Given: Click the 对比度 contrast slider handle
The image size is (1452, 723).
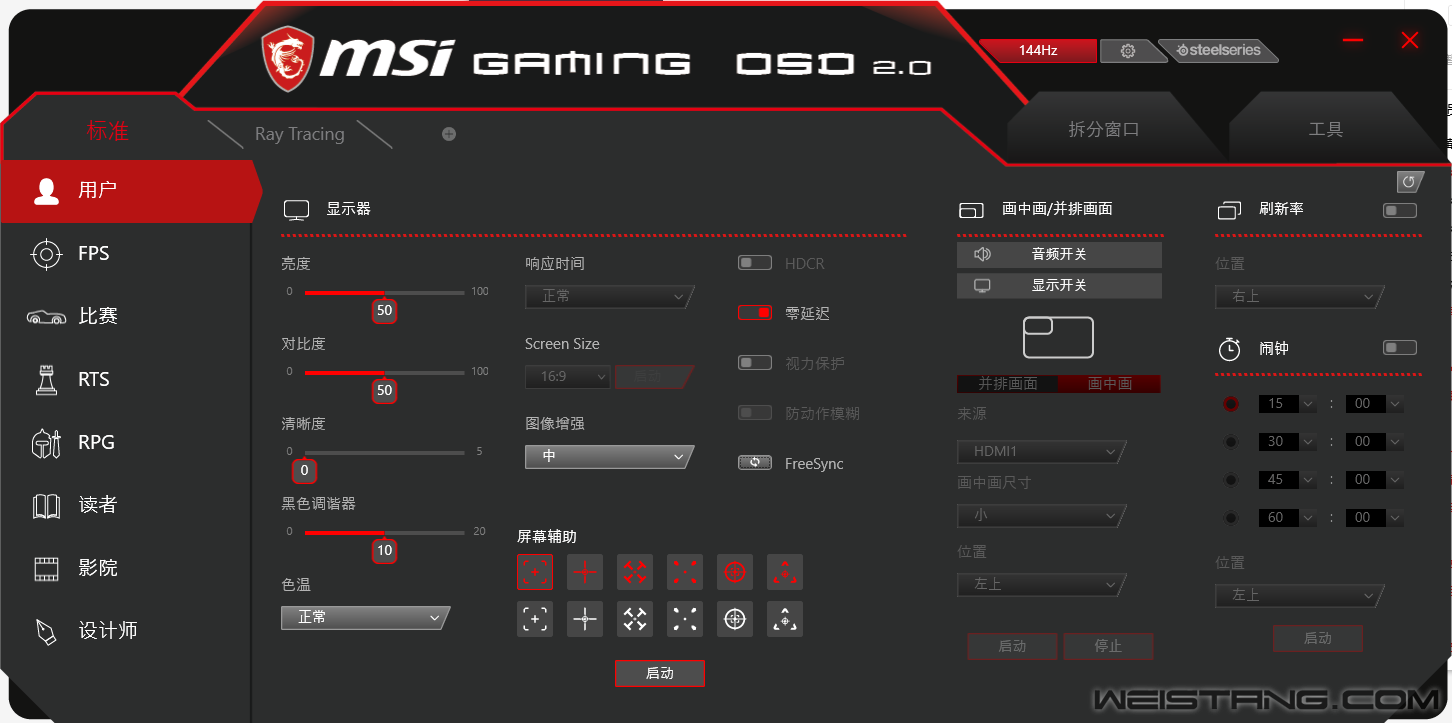Looking at the screenshot, I should [385, 391].
